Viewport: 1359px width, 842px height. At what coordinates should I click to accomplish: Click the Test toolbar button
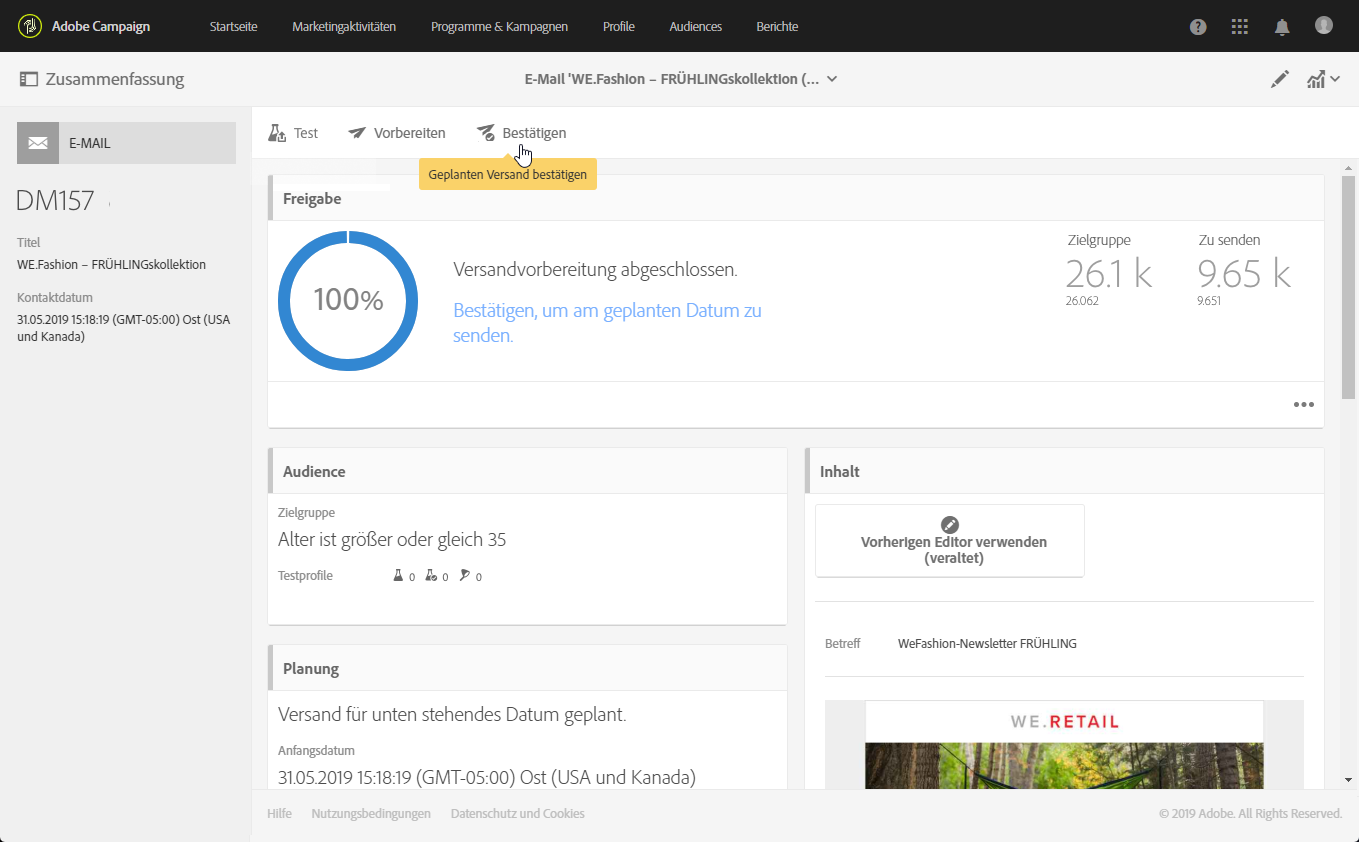tap(293, 133)
